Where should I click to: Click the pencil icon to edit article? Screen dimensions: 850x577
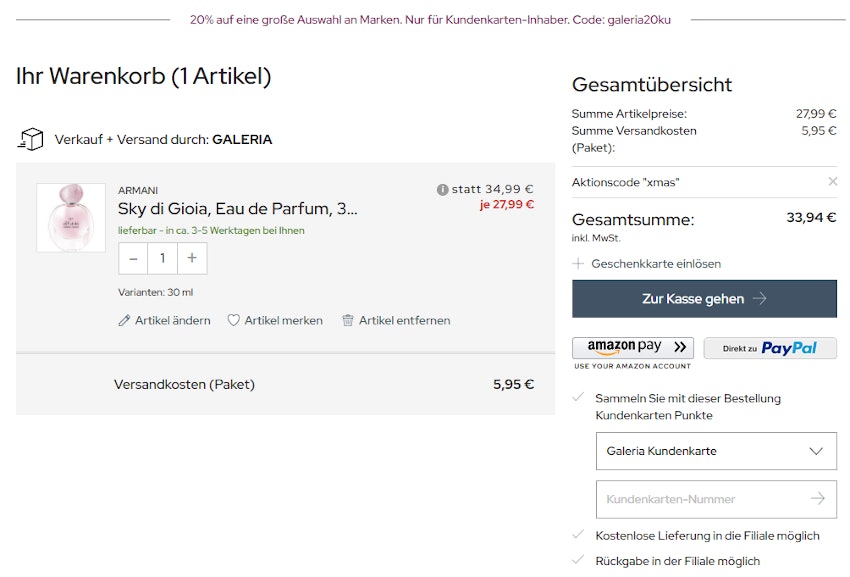[125, 321]
